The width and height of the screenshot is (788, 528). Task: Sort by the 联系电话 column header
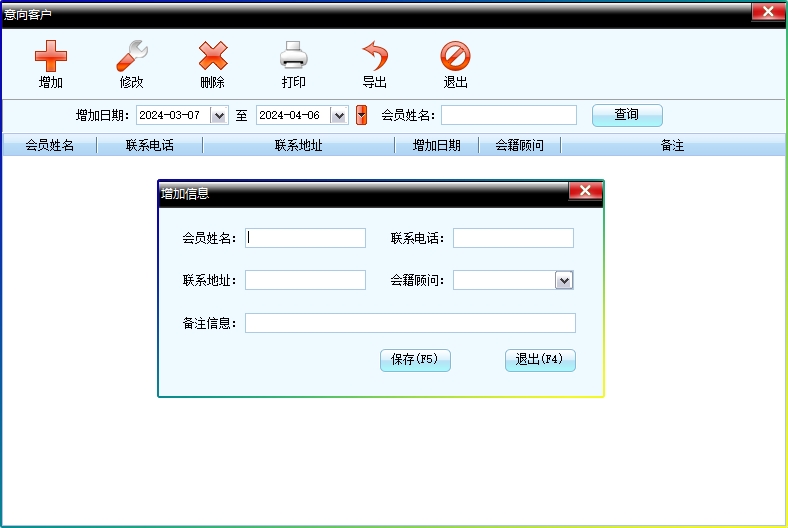149,146
